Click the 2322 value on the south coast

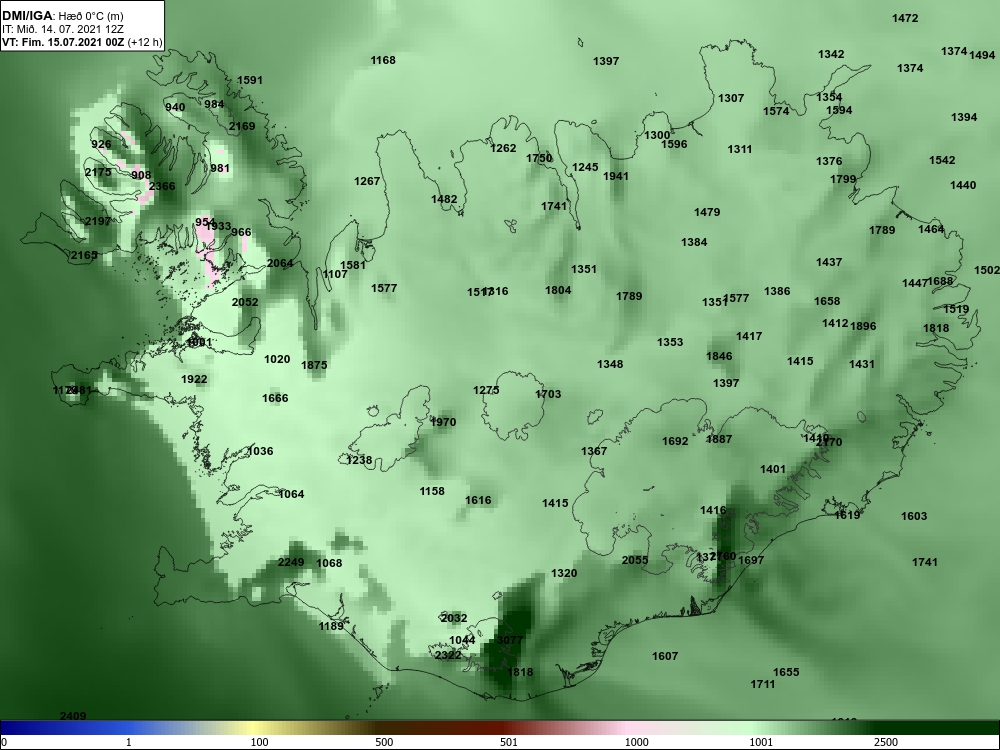448,655
